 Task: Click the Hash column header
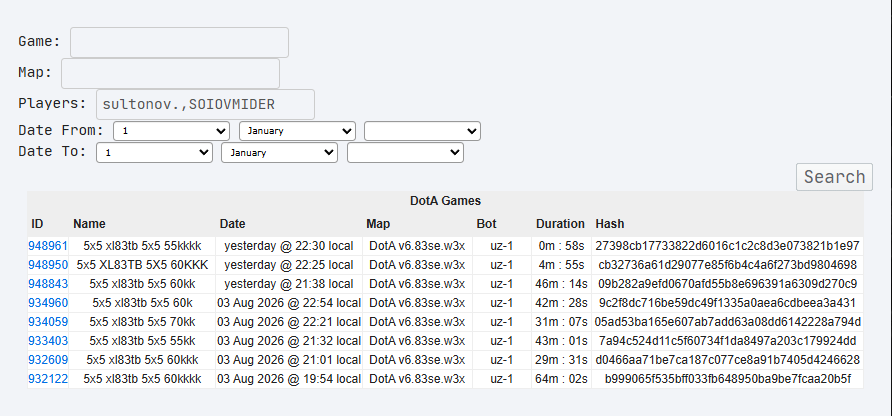tap(610, 224)
